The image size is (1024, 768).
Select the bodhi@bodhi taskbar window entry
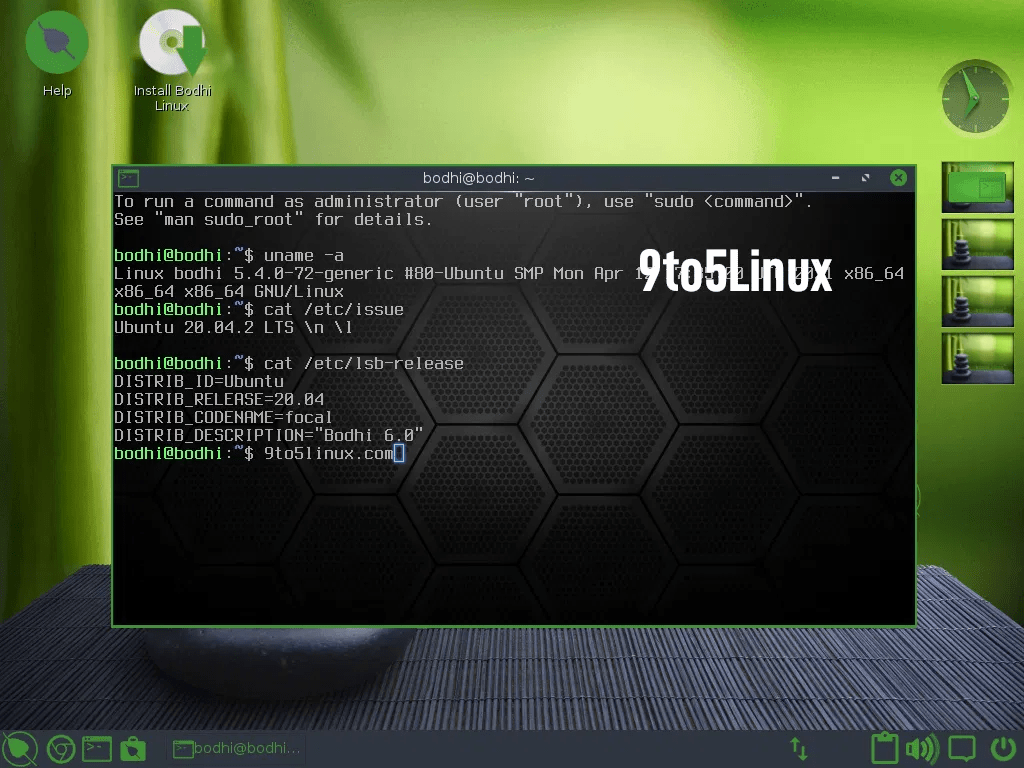pyautogui.click(x=236, y=748)
